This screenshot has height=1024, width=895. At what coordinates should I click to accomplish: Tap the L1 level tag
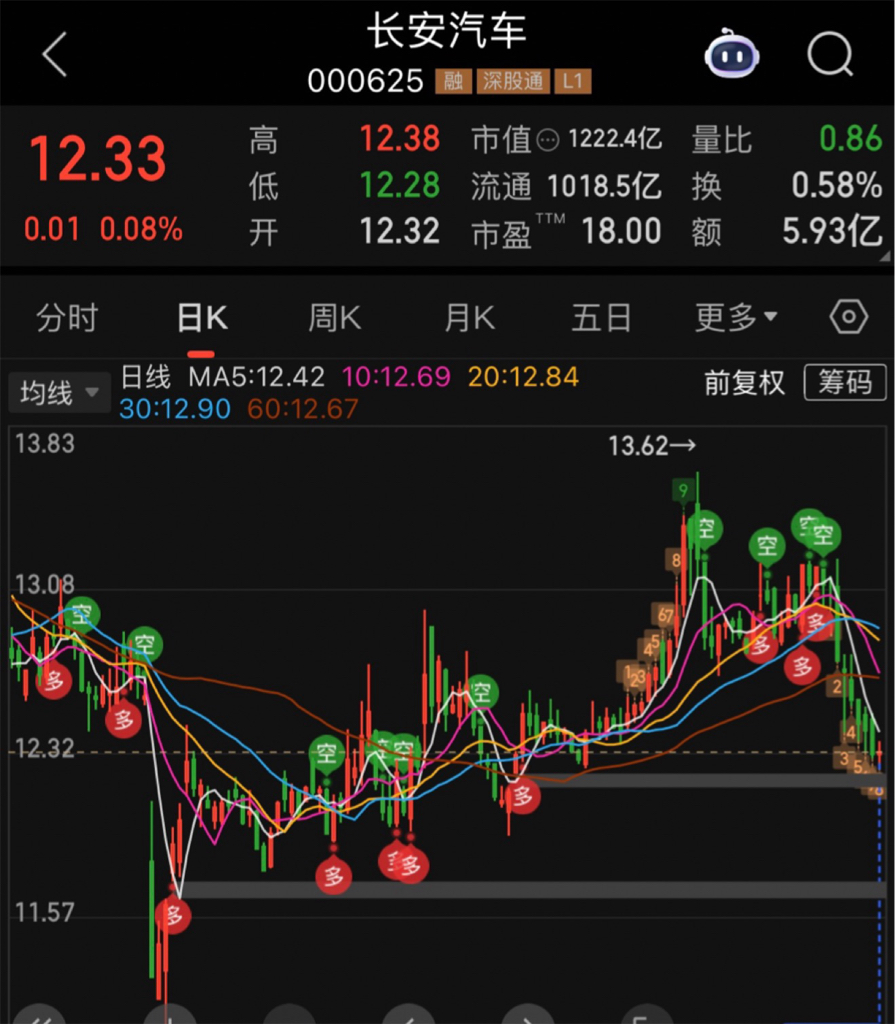click(x=573, y=81)
